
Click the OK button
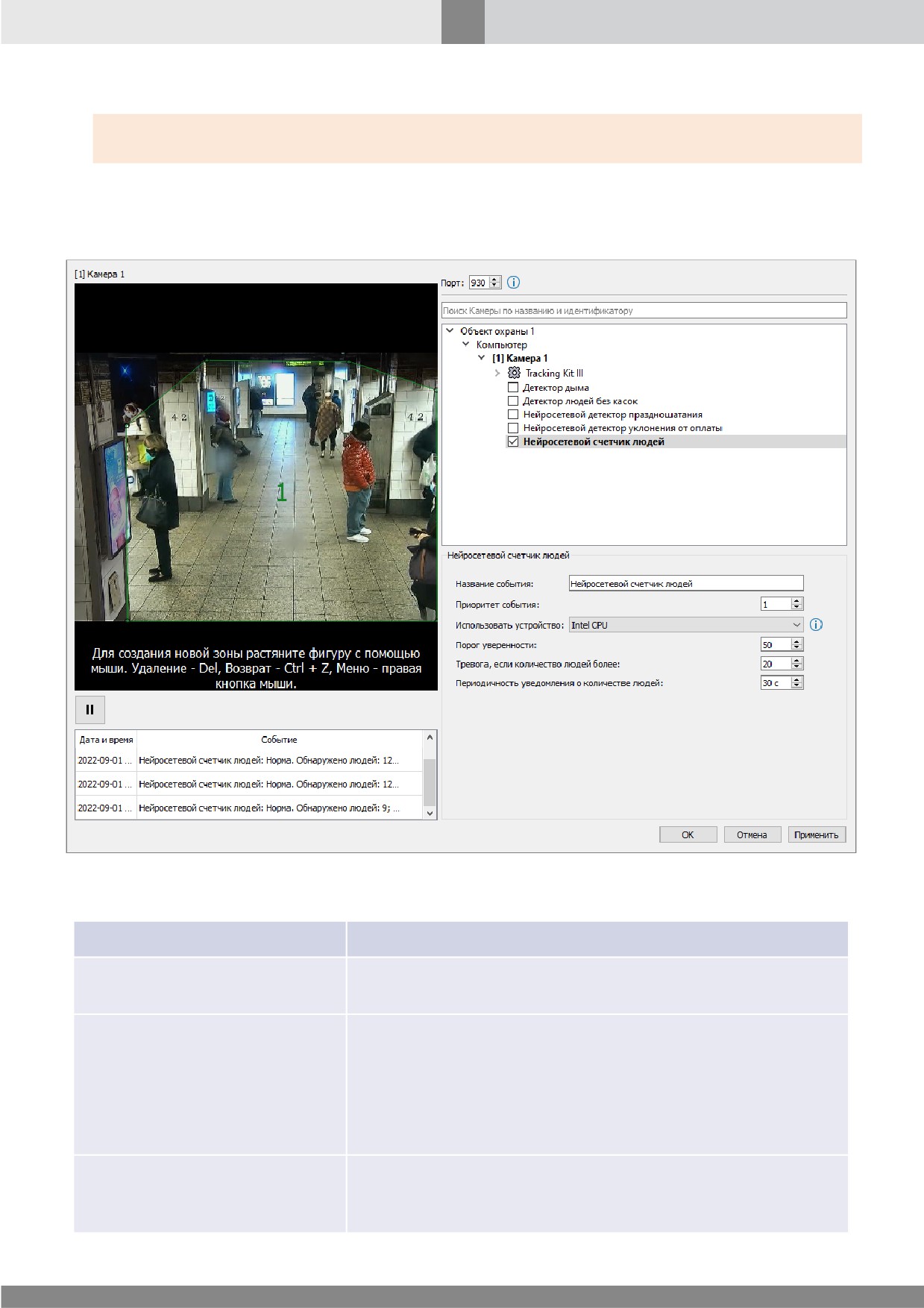[688, 834]
